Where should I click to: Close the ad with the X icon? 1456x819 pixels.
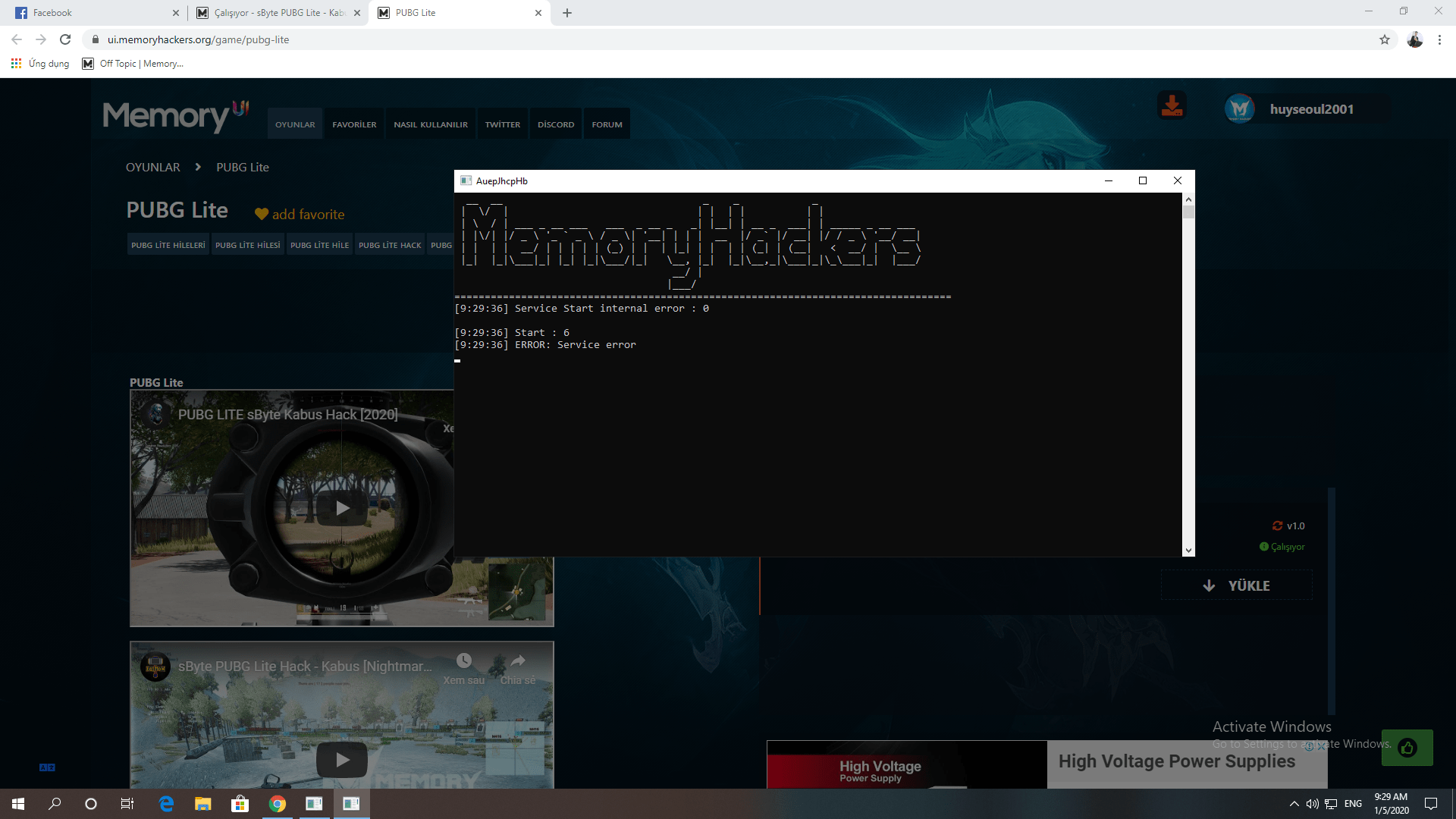(x=1322, y=746)
